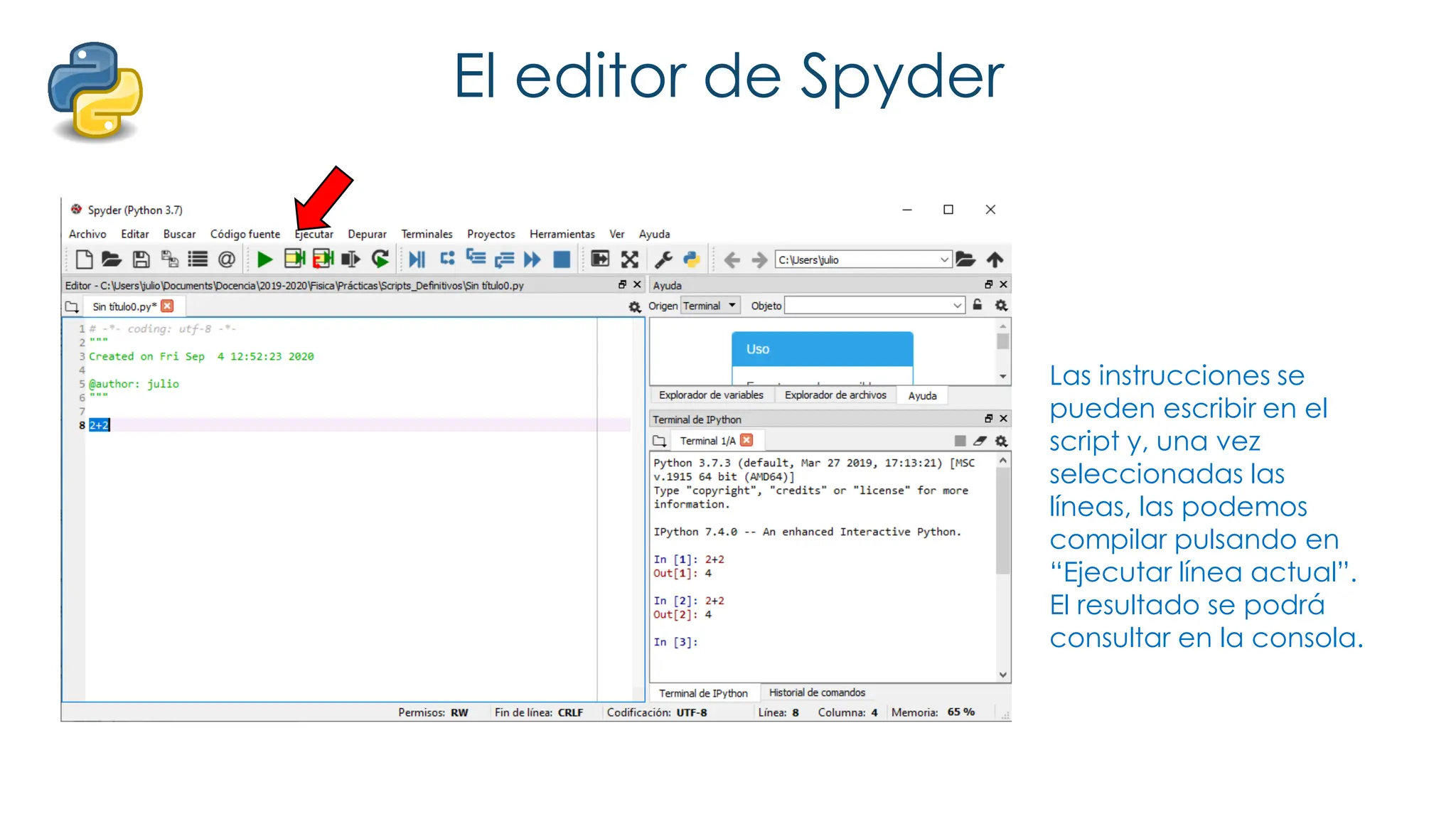Viewport: 1456px width, 819px height.
Task: Open the Ayuda menu in menu bar
Action: [654, 234]
